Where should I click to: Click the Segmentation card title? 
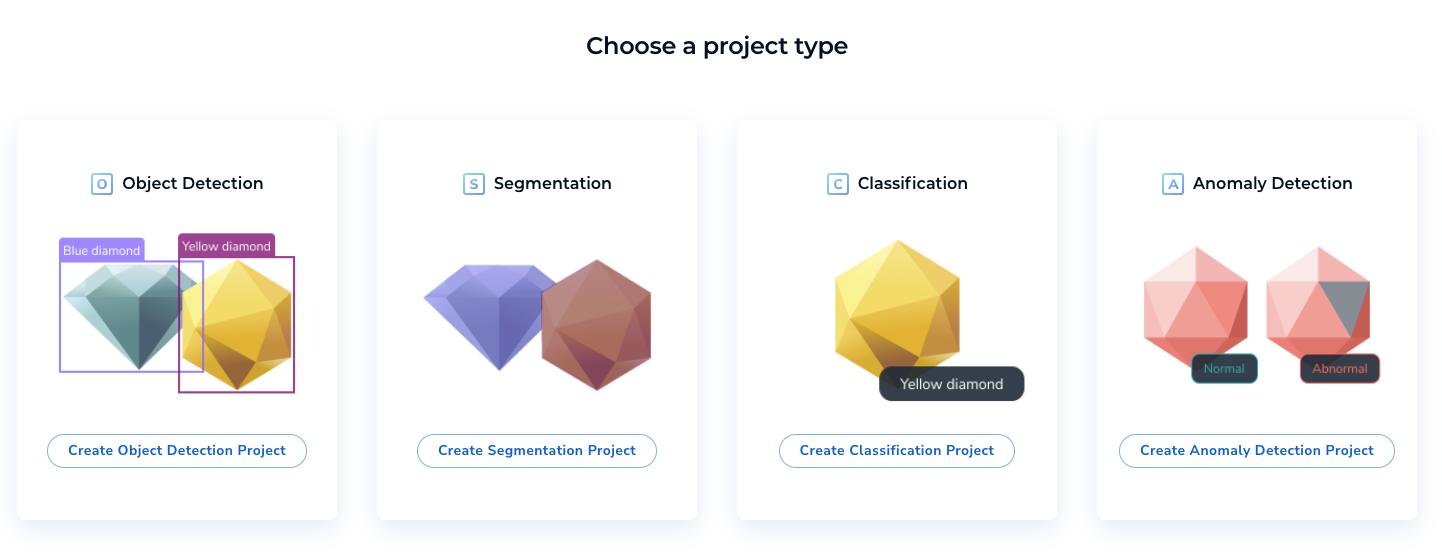tap(552, 184)
